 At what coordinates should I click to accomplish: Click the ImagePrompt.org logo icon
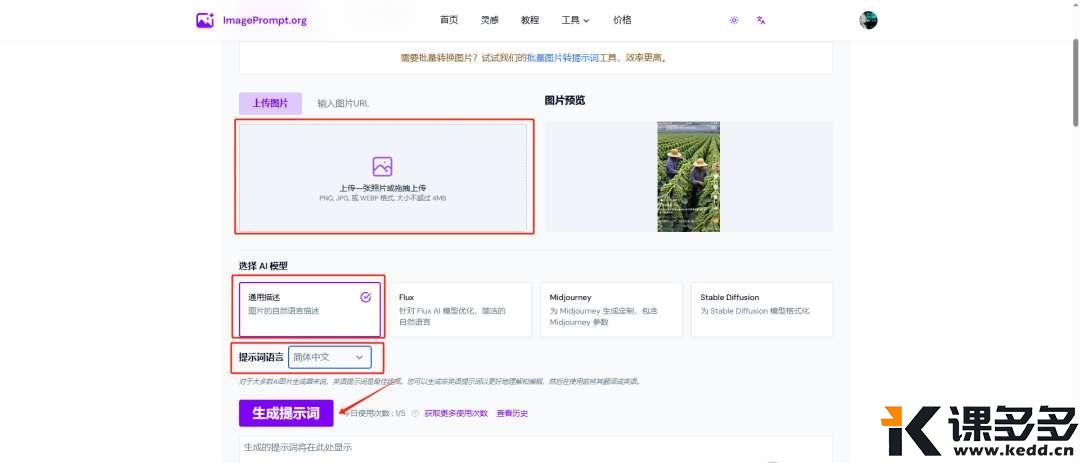205,20
